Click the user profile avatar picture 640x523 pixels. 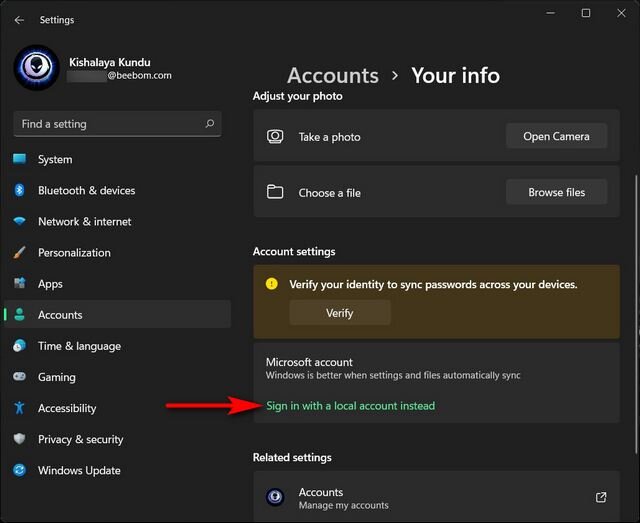(x=36, y=67)
